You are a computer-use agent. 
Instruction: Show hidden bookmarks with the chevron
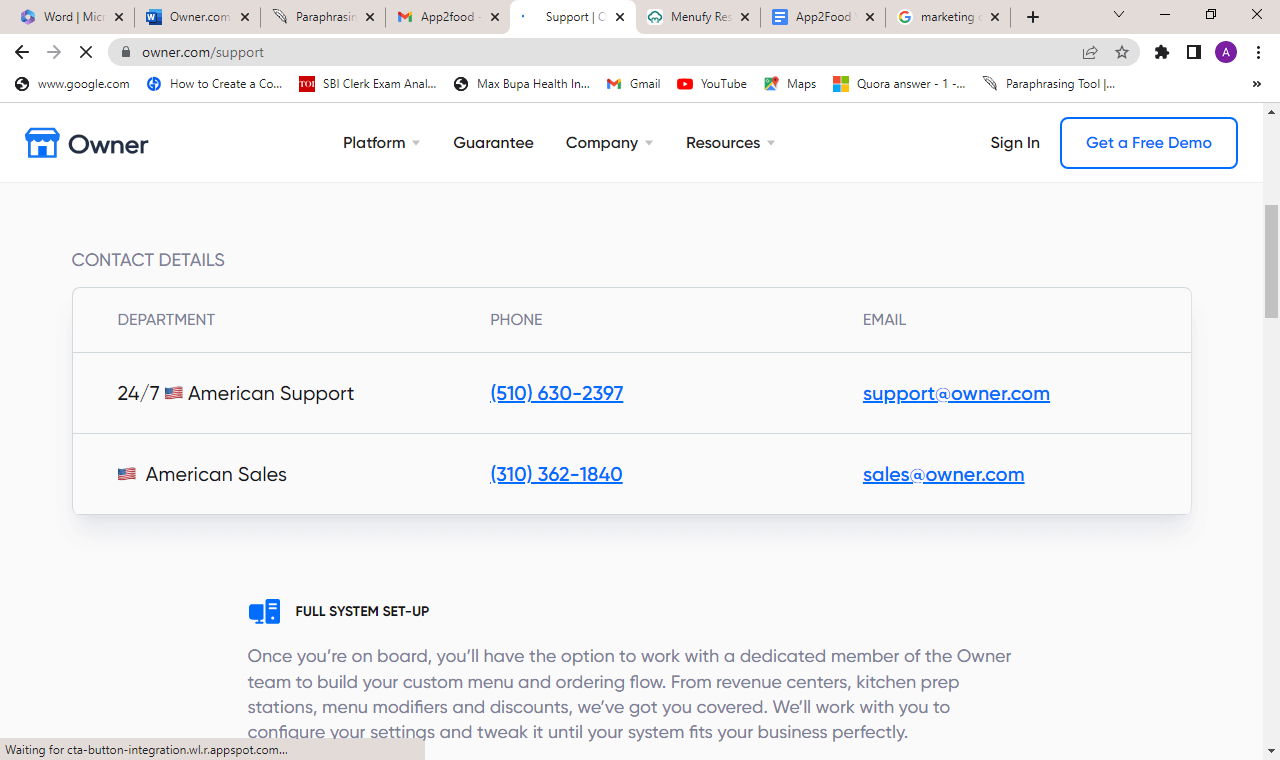[1256, 84]
